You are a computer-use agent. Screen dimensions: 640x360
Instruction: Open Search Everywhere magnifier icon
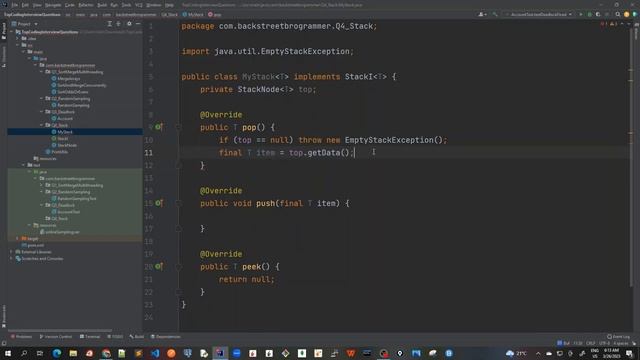tap(618, 14)
